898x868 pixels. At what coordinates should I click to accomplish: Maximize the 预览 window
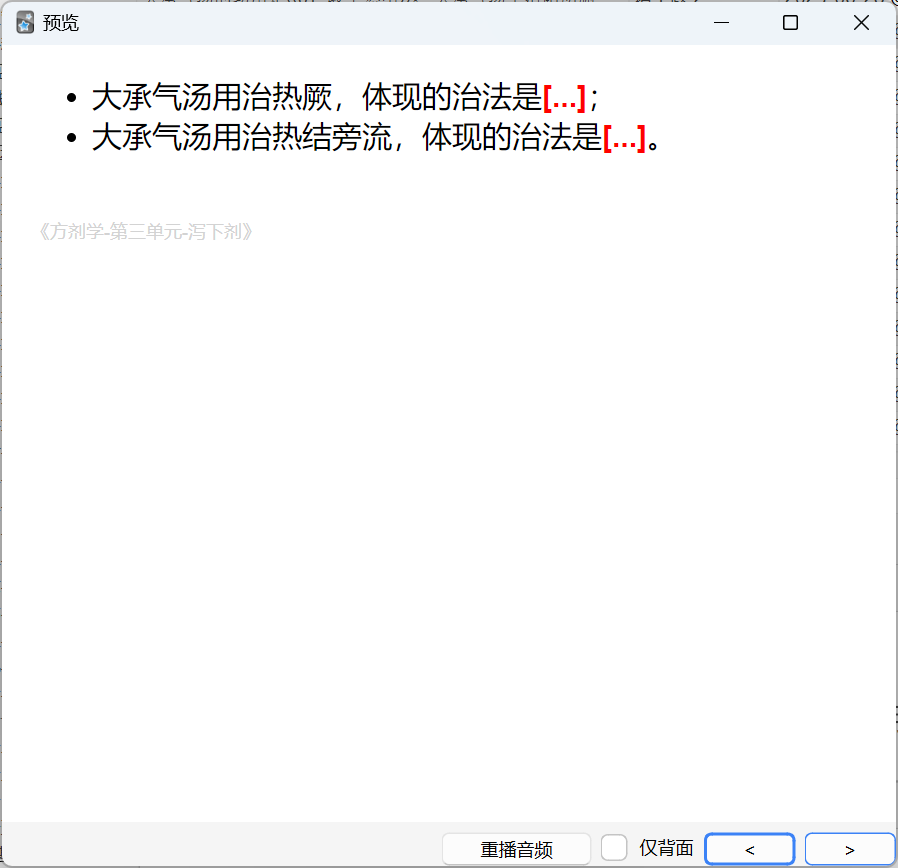point(790,23)
